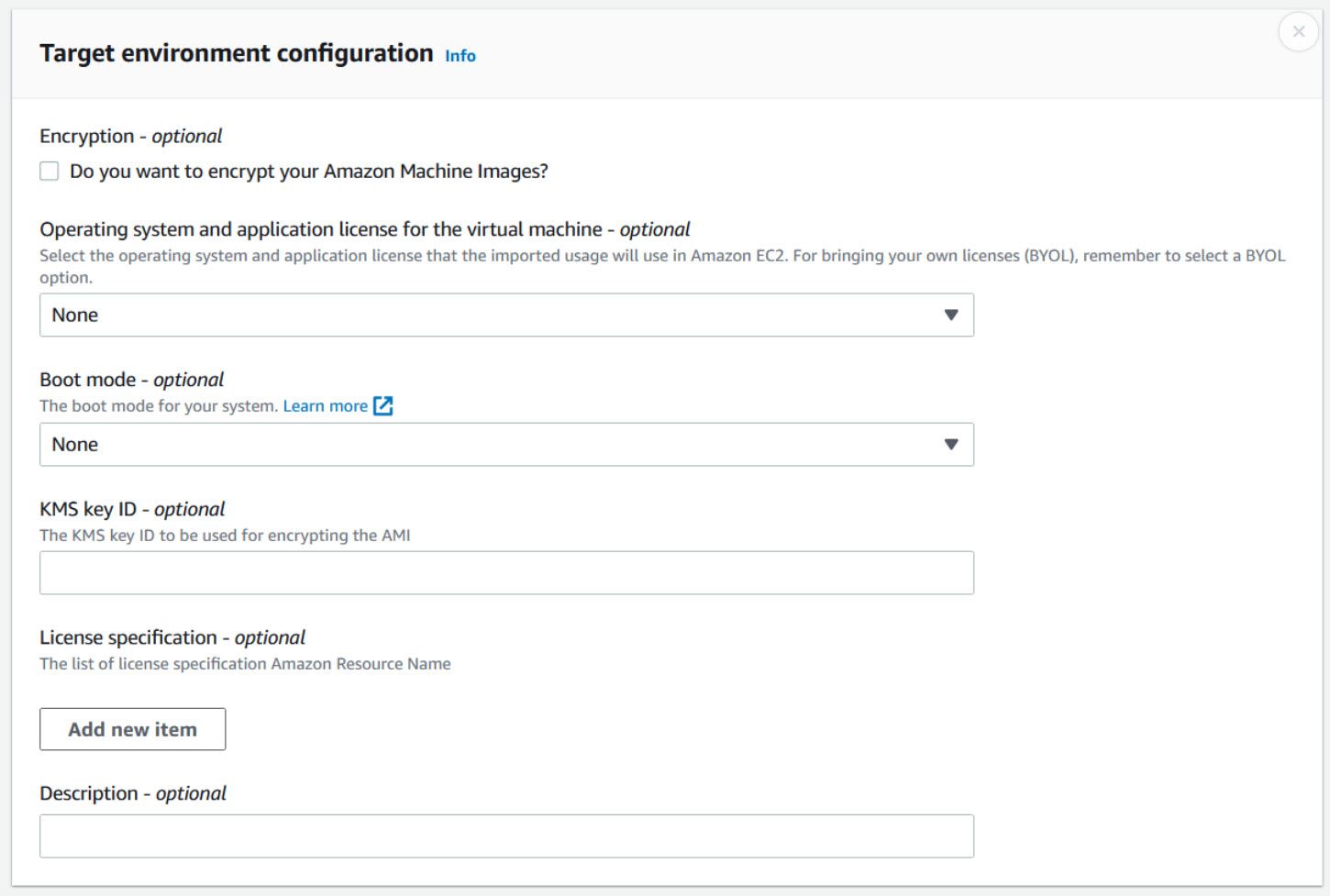Close the configuration panel with the X icon
1330x896 pixels.
(x=1298, y=32)
